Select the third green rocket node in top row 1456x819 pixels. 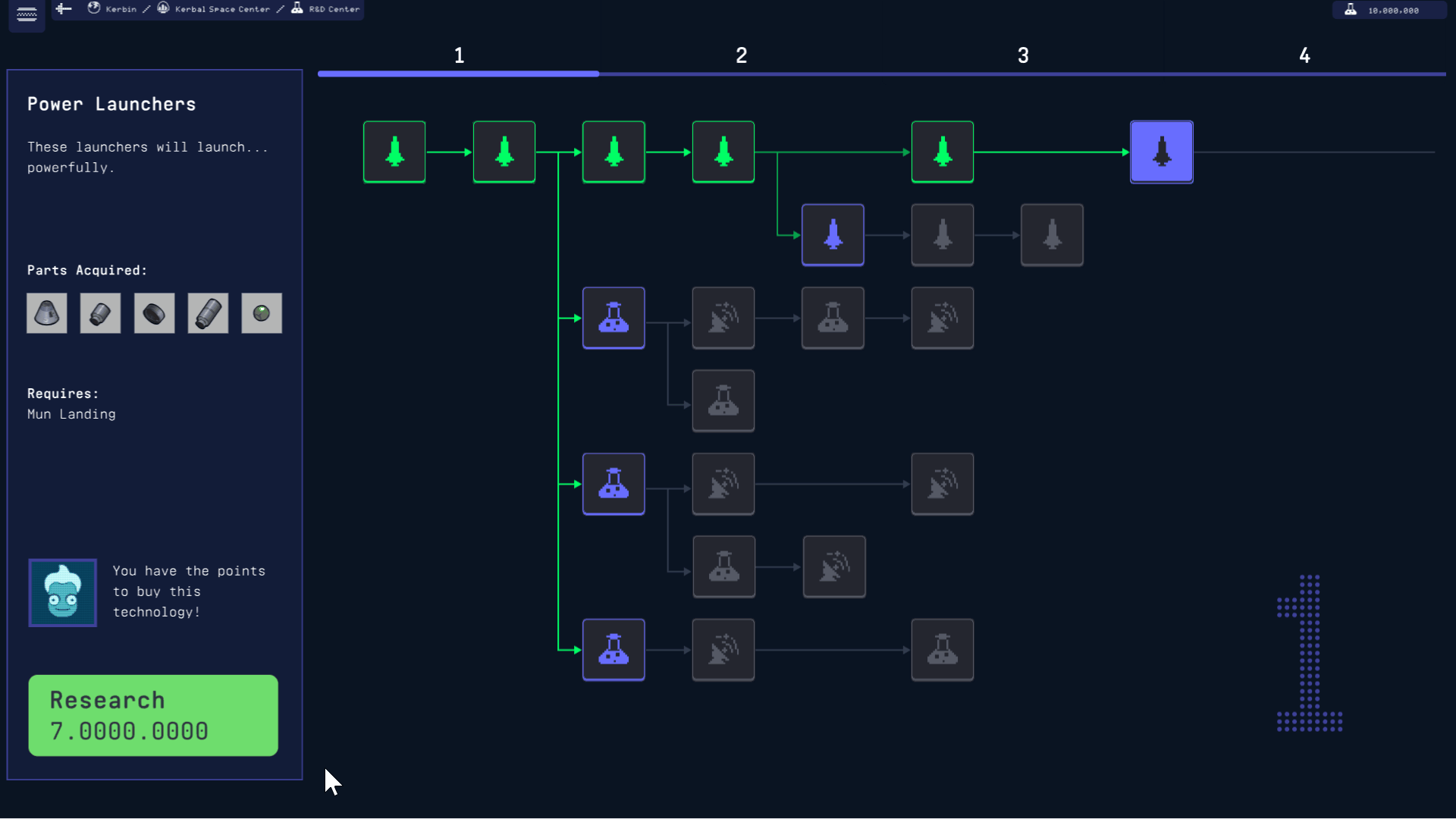(613, 152)
